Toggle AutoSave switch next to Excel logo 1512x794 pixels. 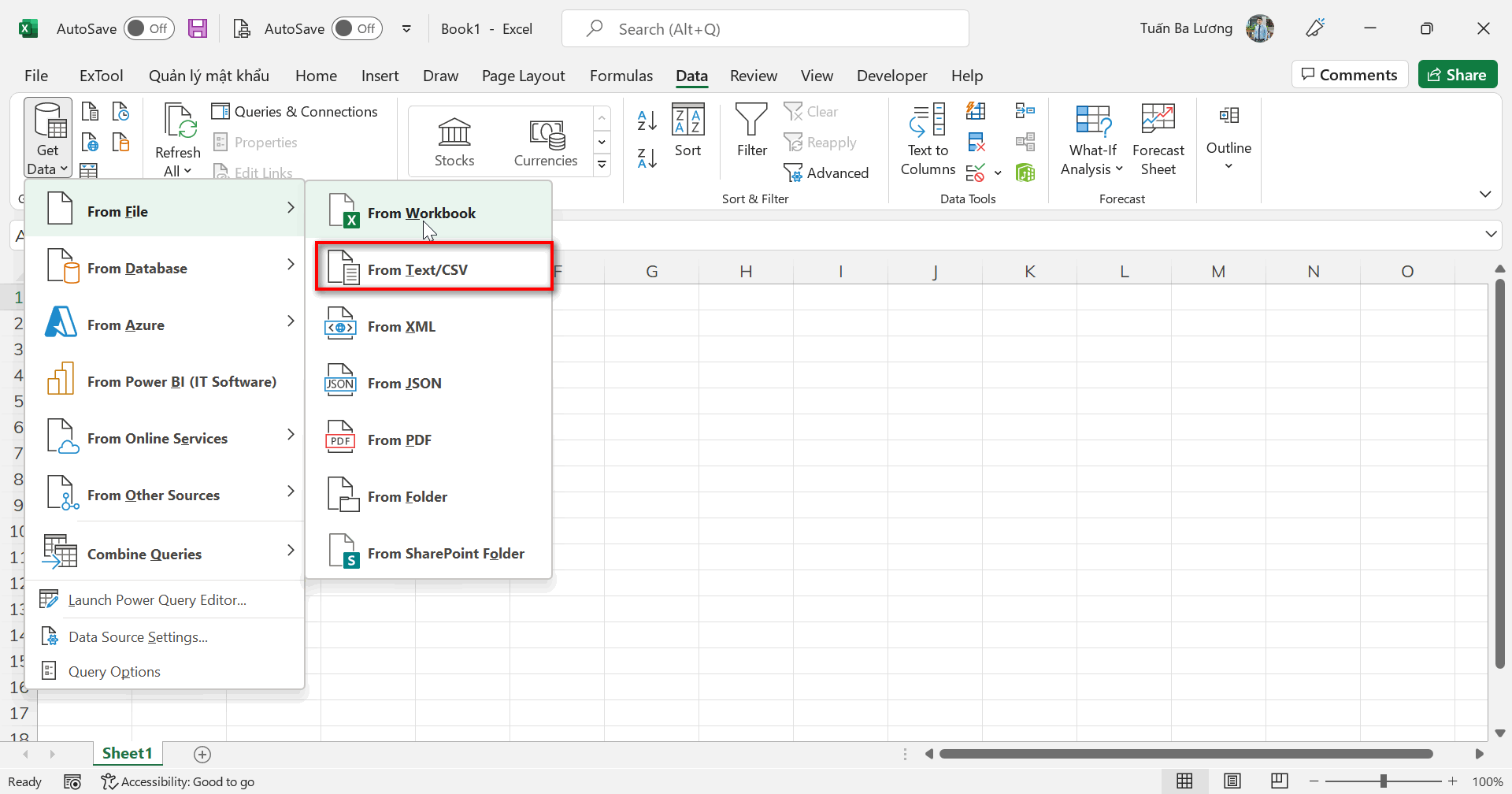(150, 28)
